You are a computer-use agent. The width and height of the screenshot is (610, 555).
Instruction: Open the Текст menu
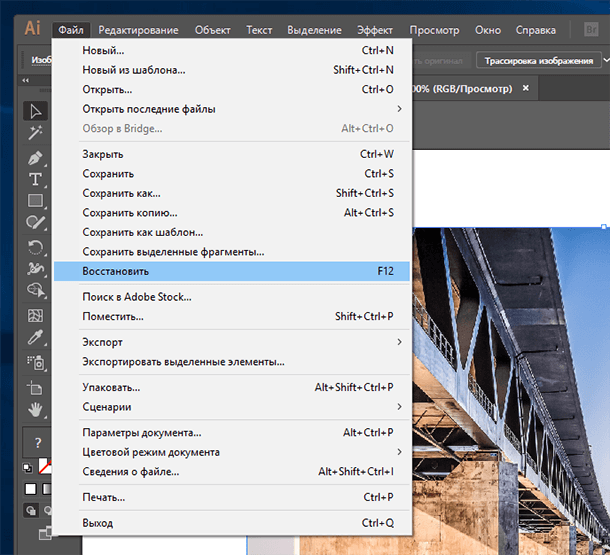pyautogui.click(x=259, y=30)
